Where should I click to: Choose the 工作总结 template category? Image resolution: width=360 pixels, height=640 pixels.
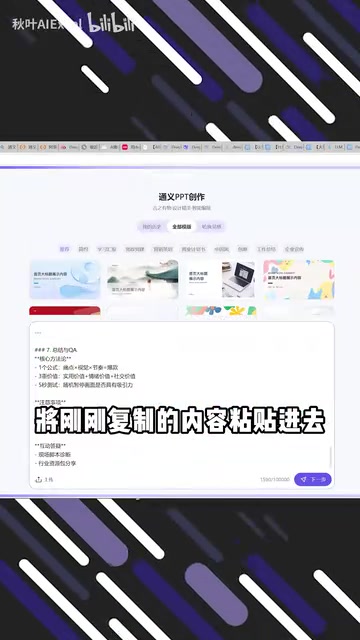coord(266,249)
